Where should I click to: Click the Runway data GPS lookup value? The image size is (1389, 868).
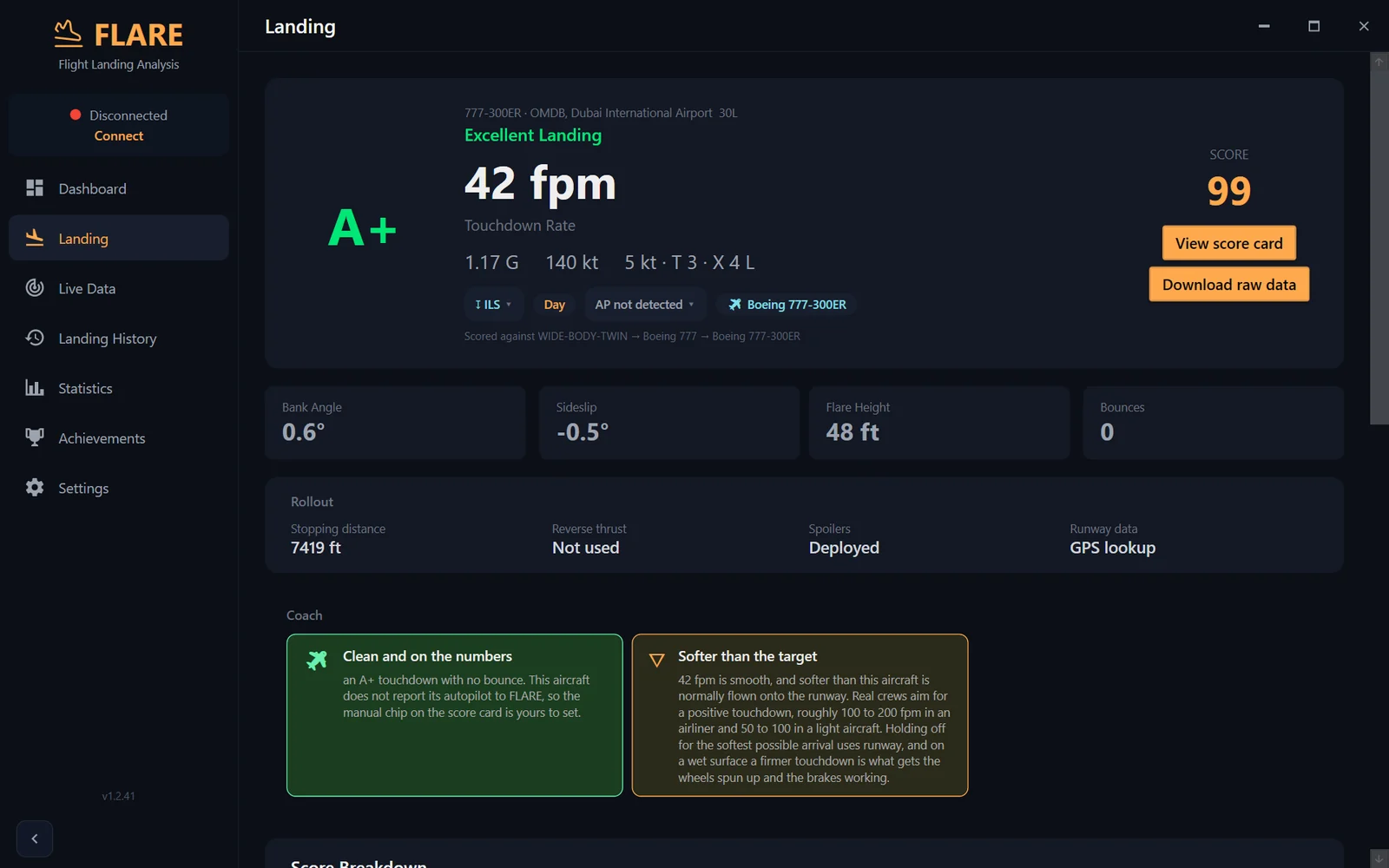1112,548
